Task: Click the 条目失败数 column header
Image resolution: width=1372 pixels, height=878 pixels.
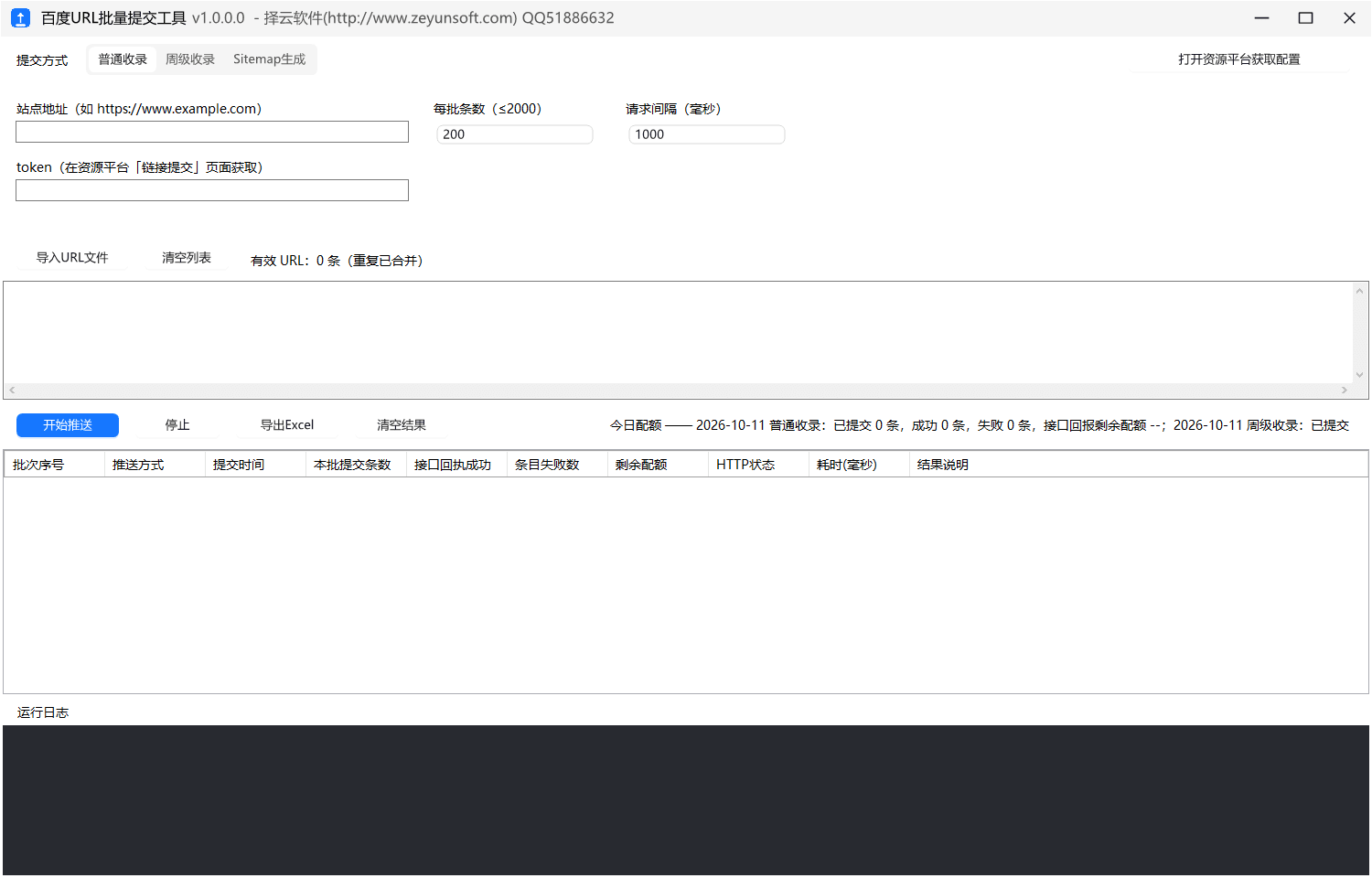Action: click(558, 465)
